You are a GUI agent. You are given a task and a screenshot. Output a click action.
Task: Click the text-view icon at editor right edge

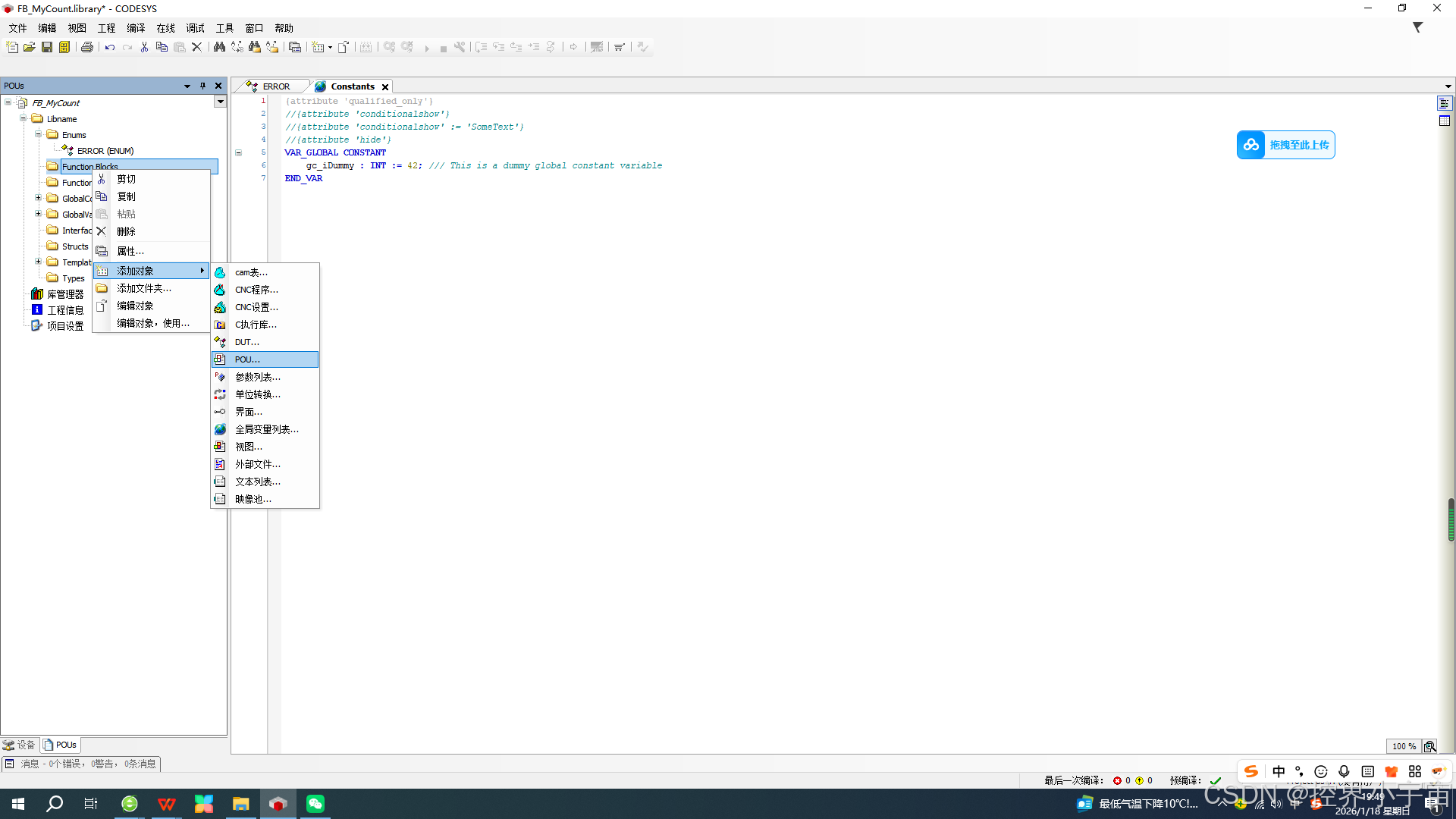click(x=1444, y=103)
